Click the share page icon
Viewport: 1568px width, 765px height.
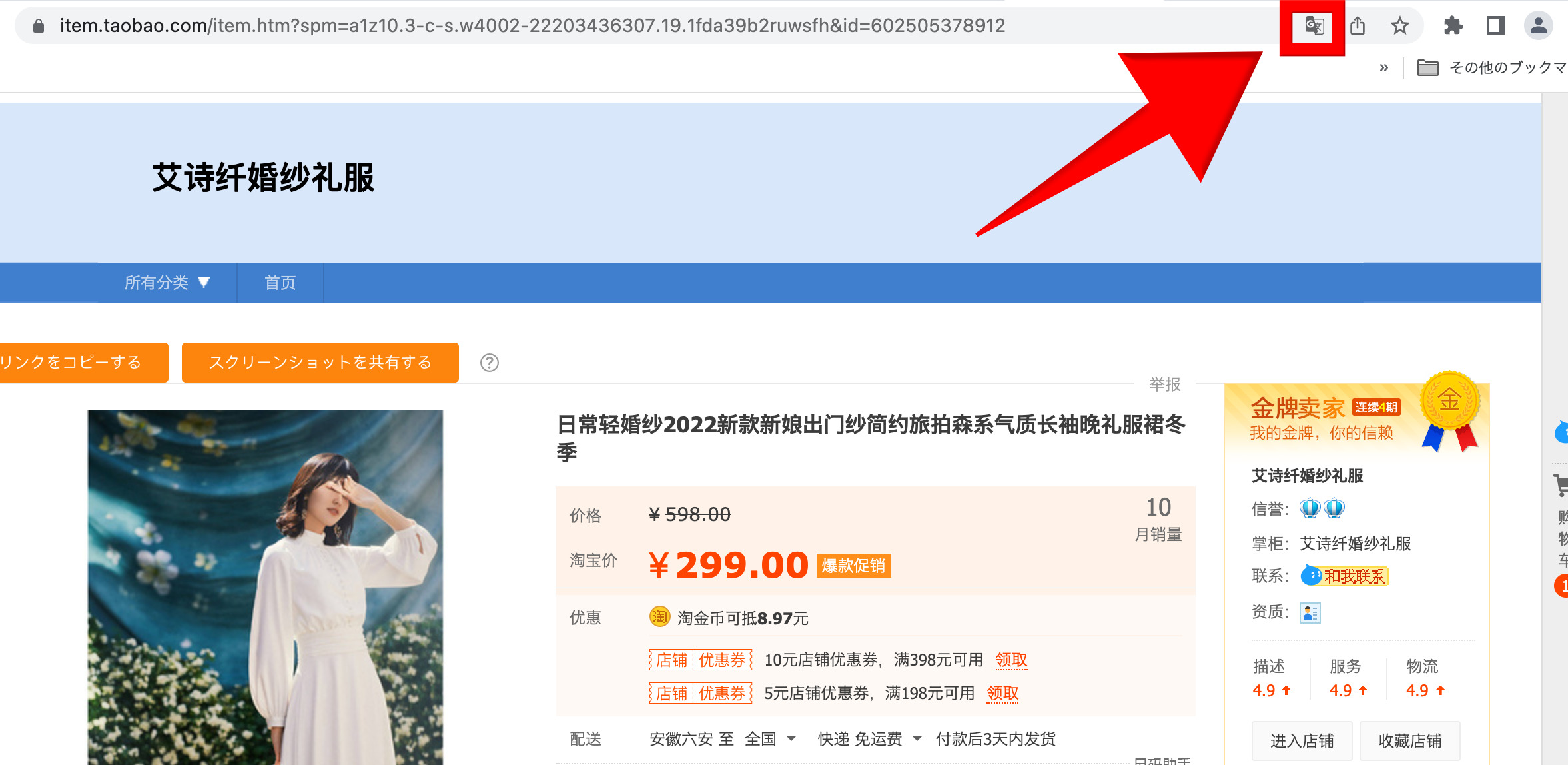[x=1358, y=26]
